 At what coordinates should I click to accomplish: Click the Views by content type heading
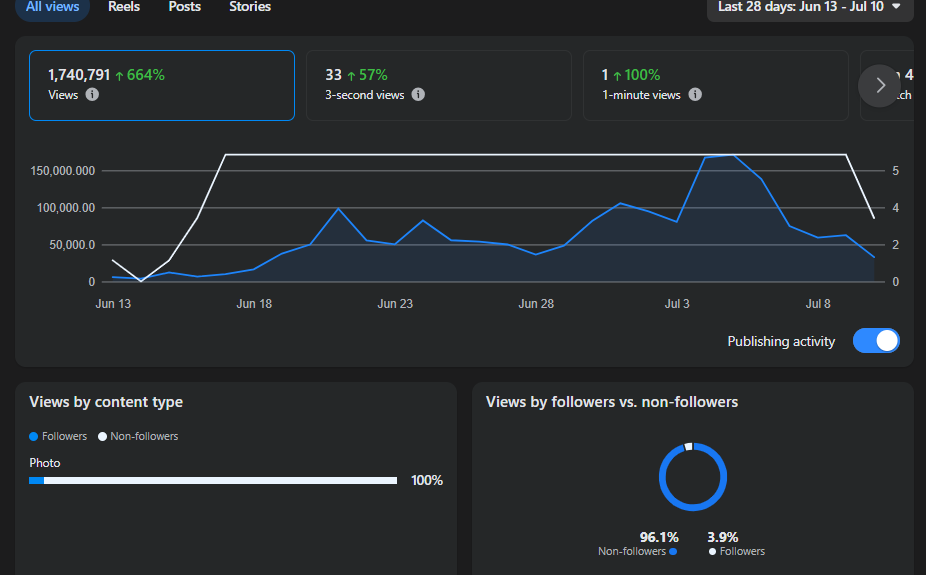click(x=106, y=402)
